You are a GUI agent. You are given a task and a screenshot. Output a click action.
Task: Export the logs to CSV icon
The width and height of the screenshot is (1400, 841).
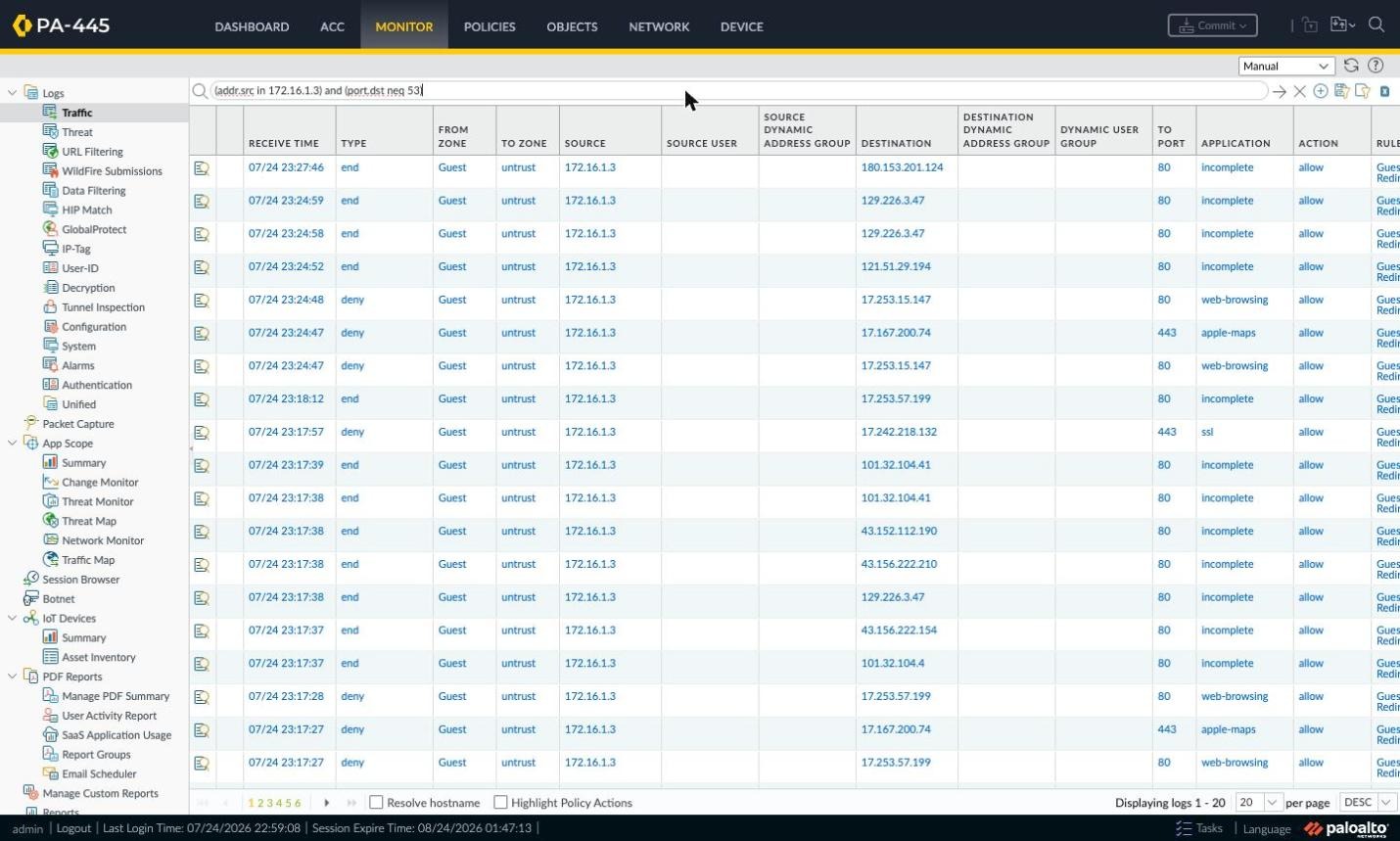(x=1384, y=91)
